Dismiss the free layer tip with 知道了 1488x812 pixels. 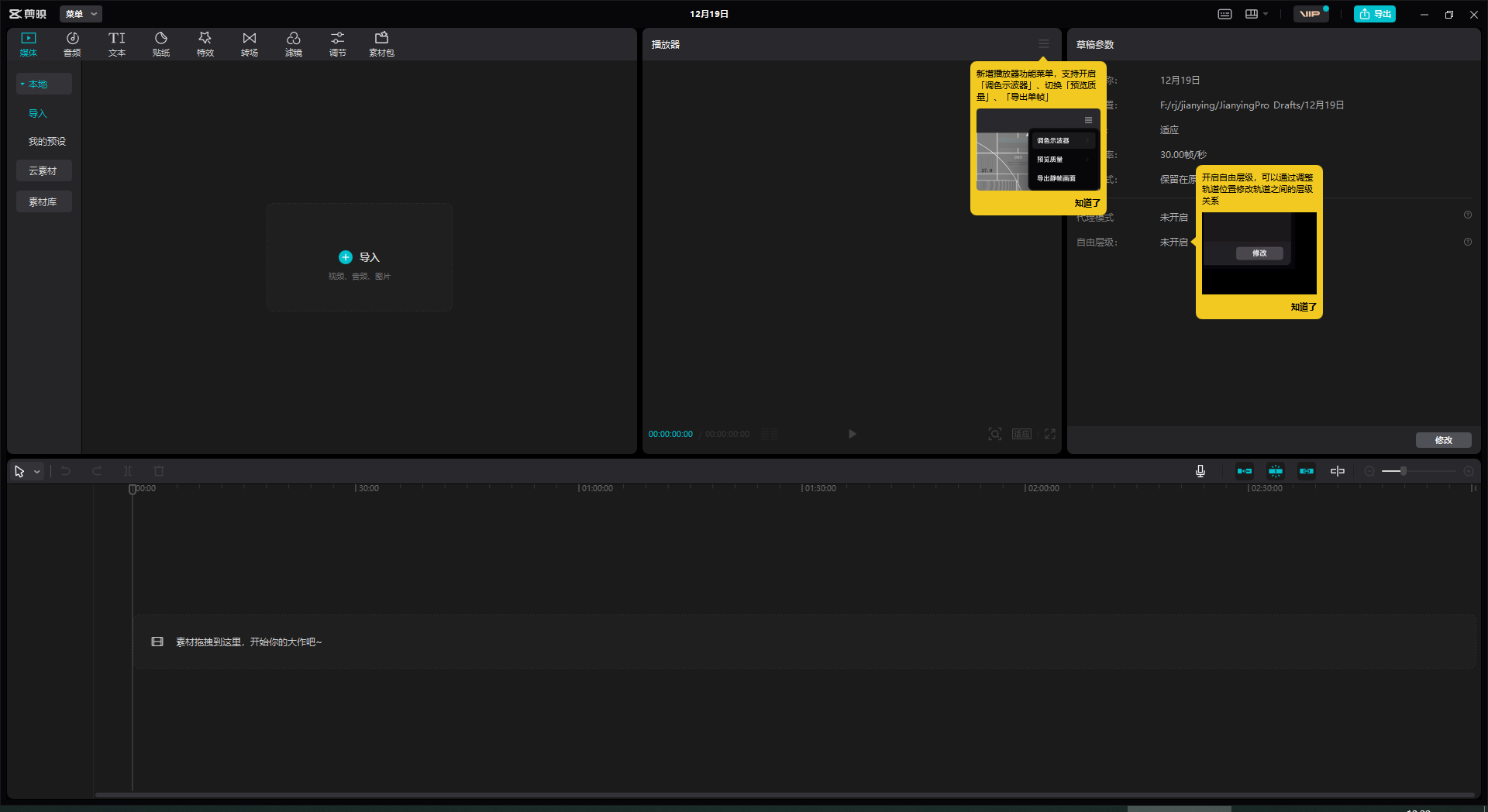click(1304, 307)
